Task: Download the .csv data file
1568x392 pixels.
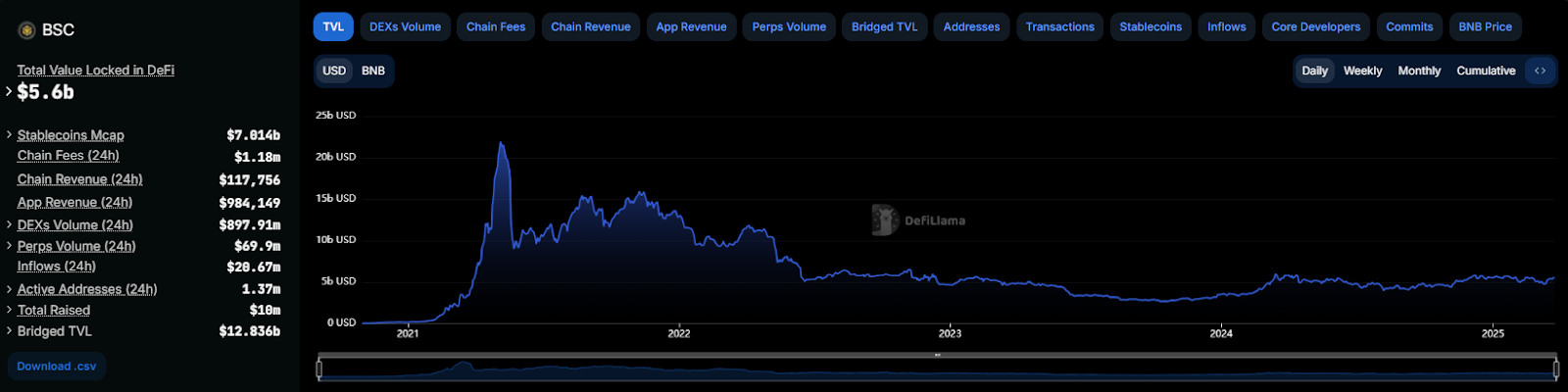Action: [x=57, y=367]
